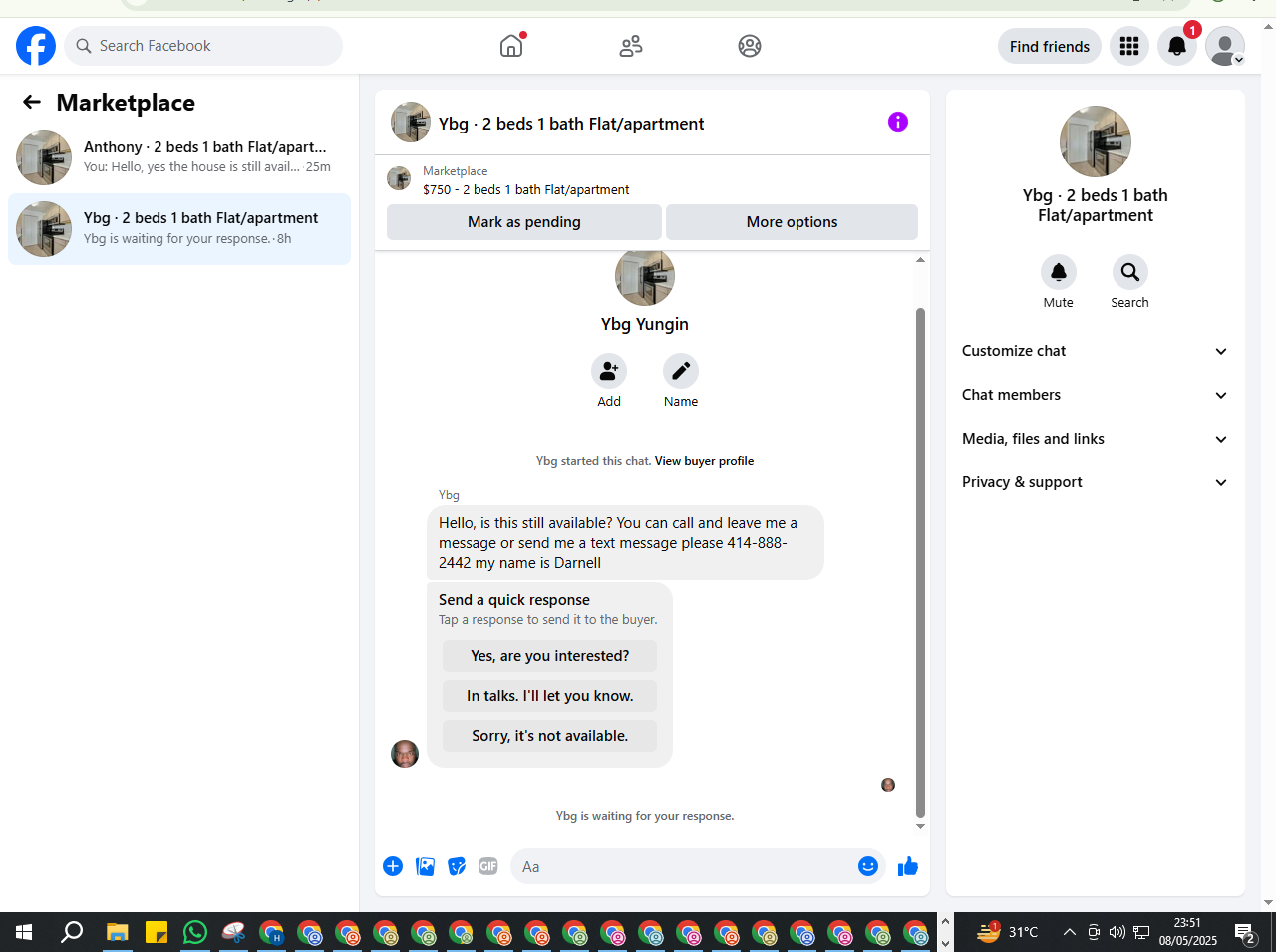Open the View buyer profile link
Screen dimensions: 1276x952
(704, 461)
